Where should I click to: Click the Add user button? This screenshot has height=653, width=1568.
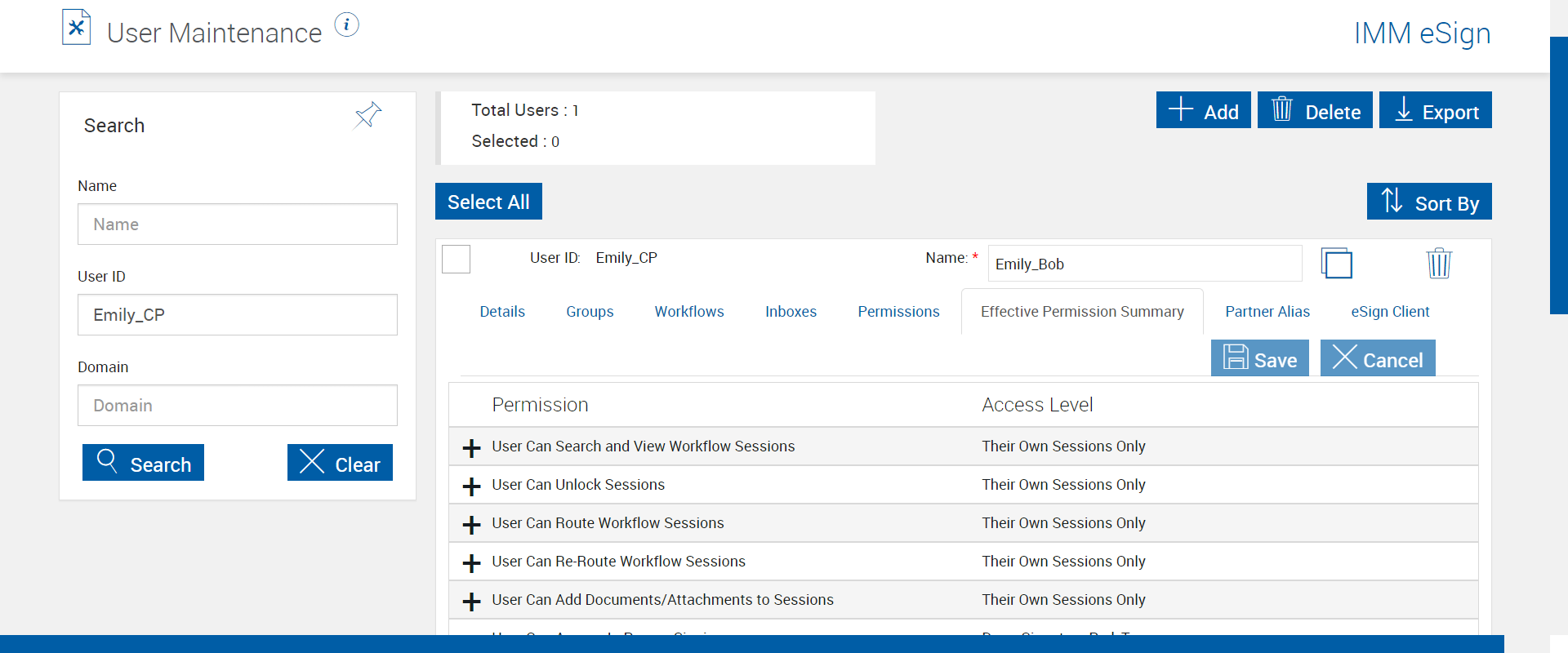tap(1203, 110)
